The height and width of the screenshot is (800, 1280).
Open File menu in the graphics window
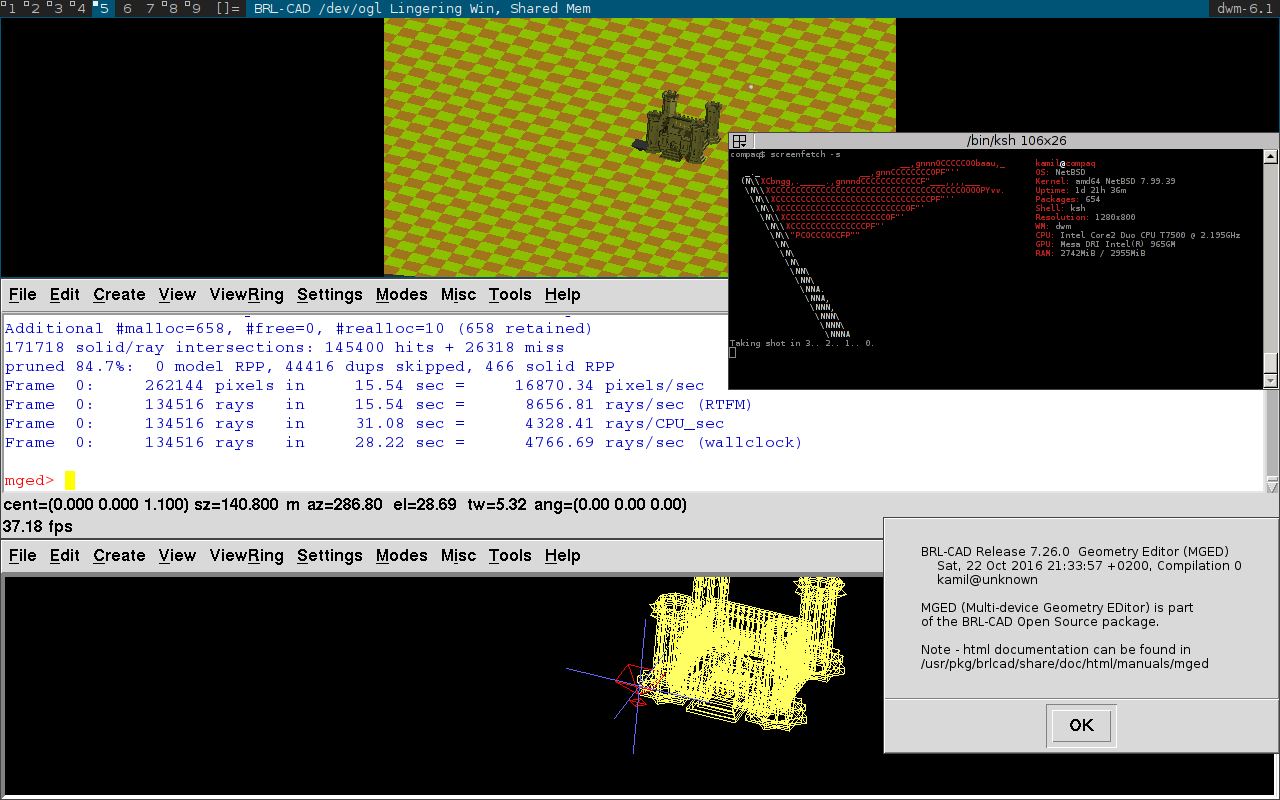pyautogui.click(x=22, y=556)
